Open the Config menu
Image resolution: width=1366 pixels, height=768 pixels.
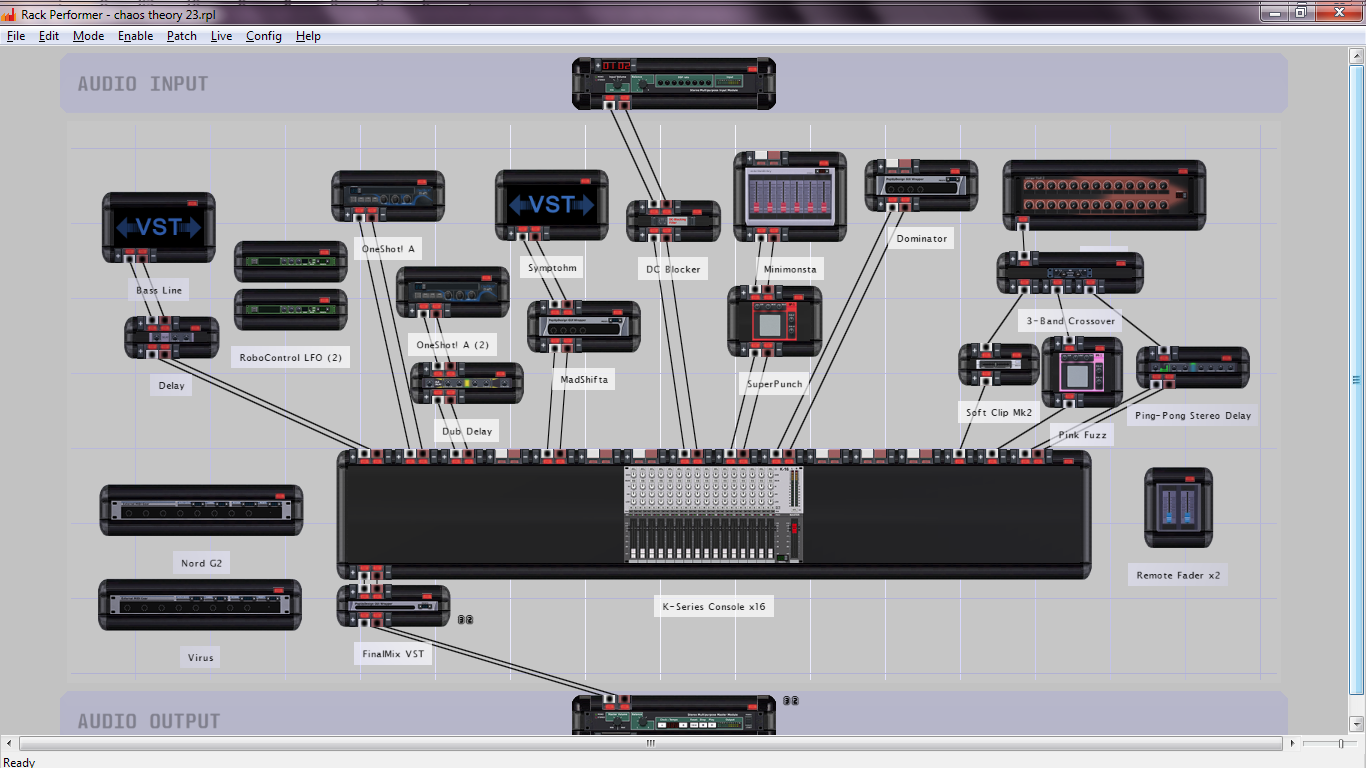[x=264, y=36]
